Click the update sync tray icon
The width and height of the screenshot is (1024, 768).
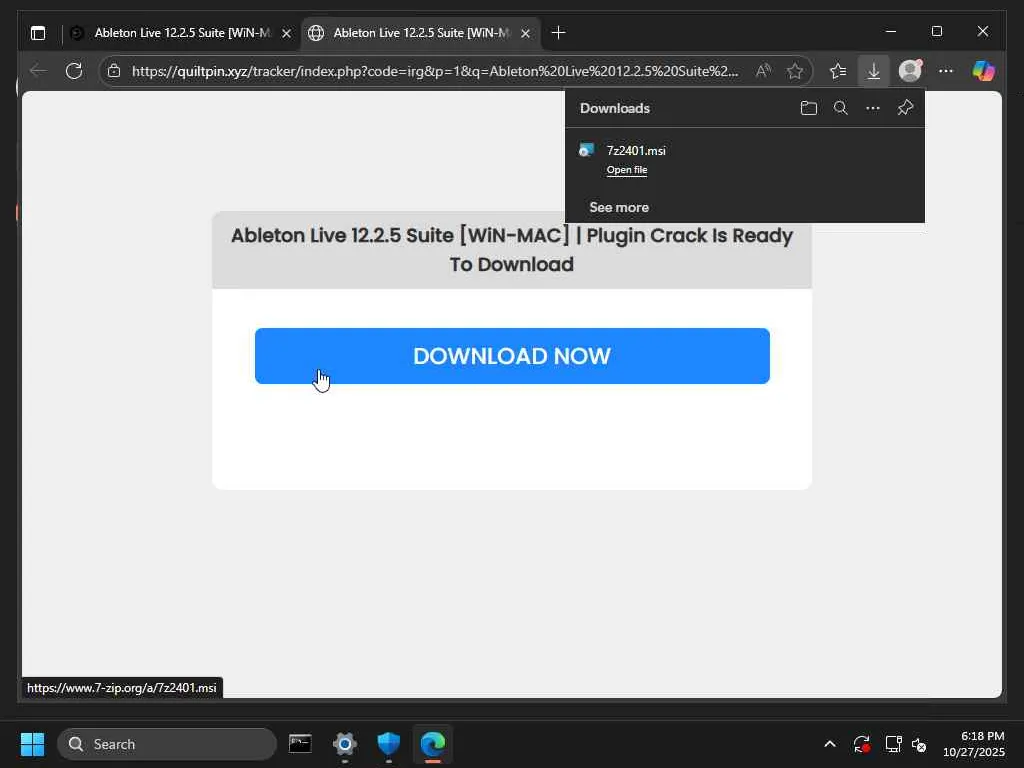pyautogui.click(x=861, y=744)
